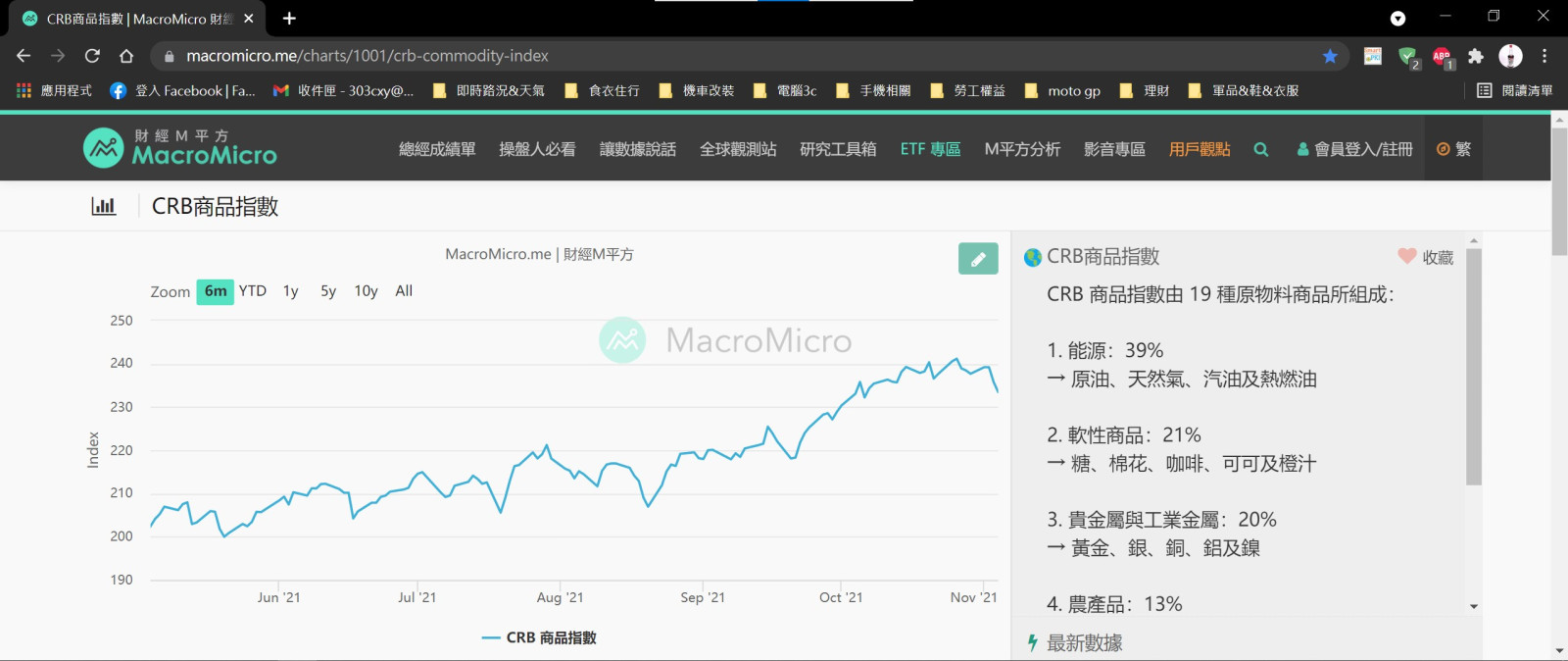Viewport: 1568px width, 661px height.
Task: Click the lightning icon by 最新數據
Action: pyautogui.click(x=1032, y=642)
